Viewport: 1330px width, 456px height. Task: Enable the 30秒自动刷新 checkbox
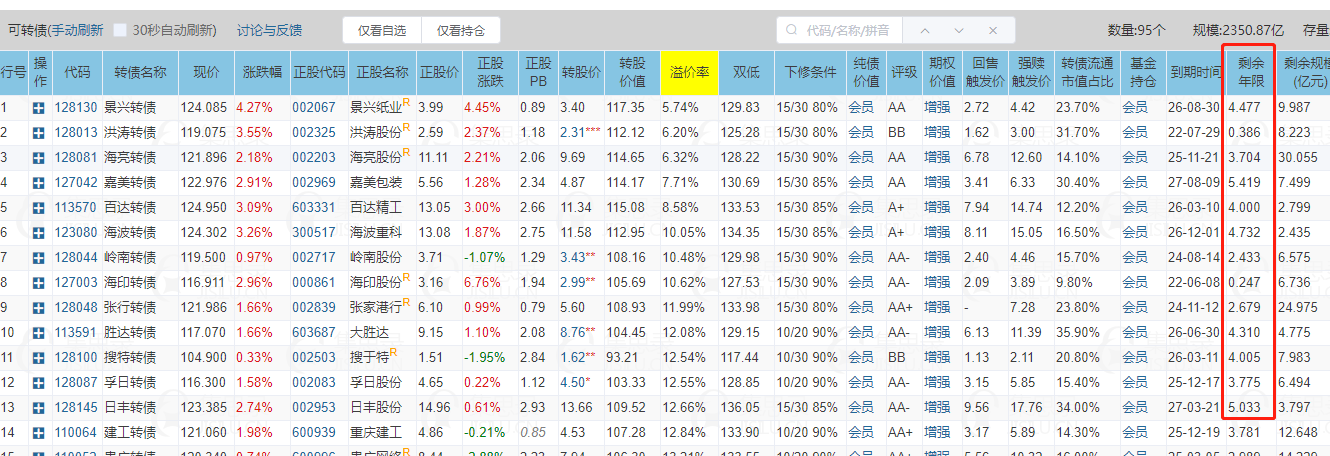[120, 30]
